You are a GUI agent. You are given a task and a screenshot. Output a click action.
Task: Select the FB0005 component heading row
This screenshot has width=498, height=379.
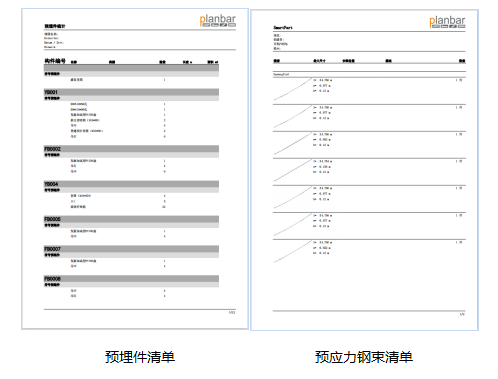pos(131,219)
